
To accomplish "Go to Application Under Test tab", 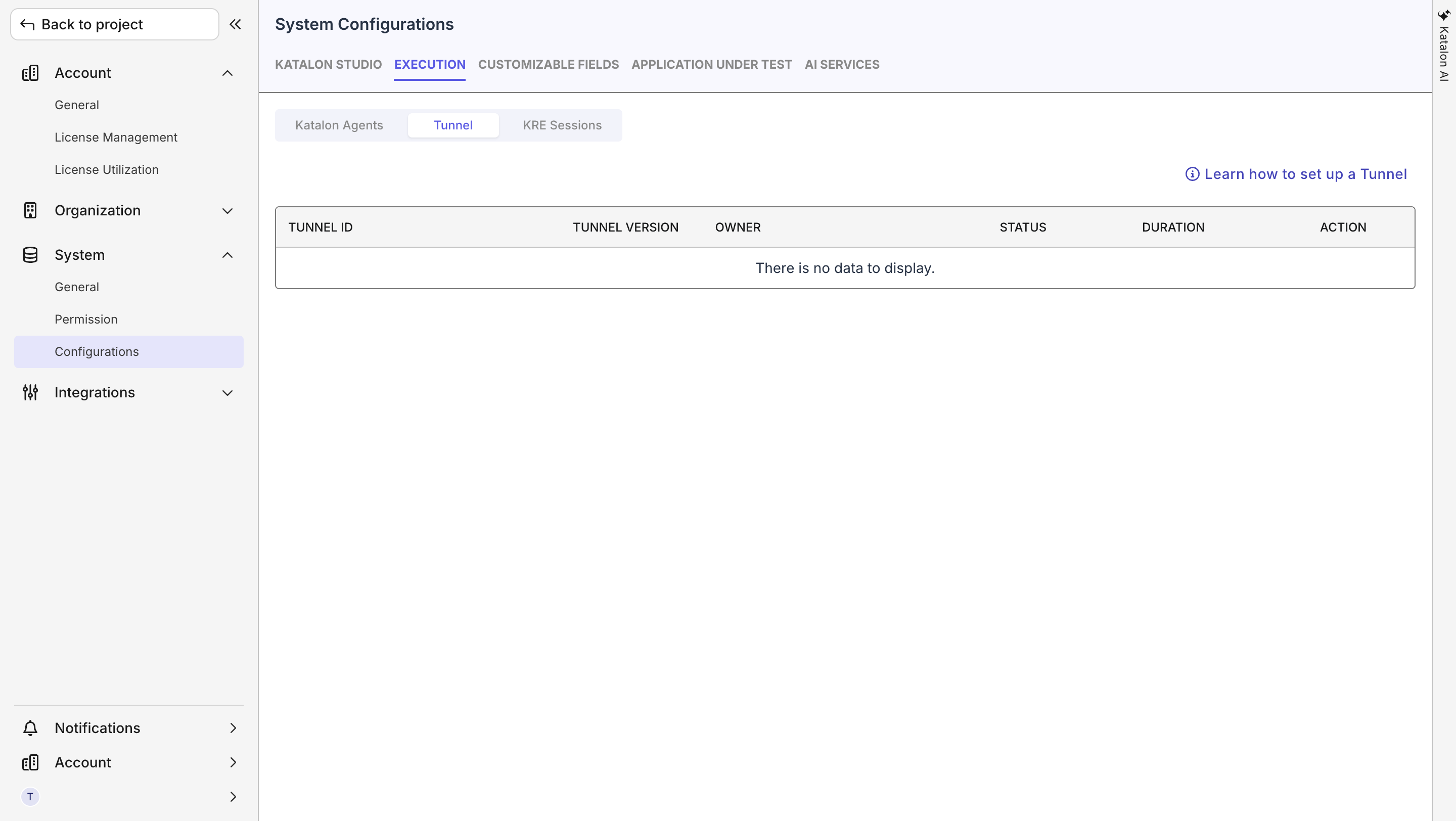I will (712, 64).
